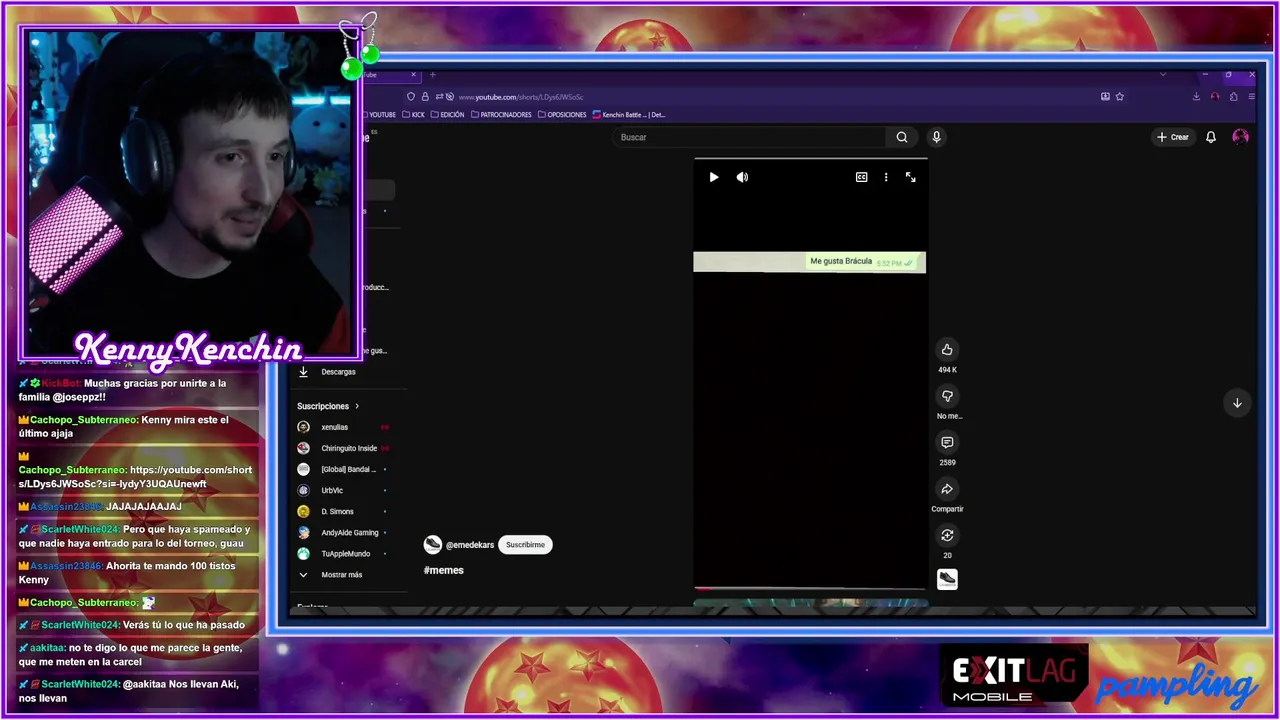Viewport: 1280px width, 720px height.
Task: Click the ExitLag Mobile sponsor logo
Action: point(1013,677)
